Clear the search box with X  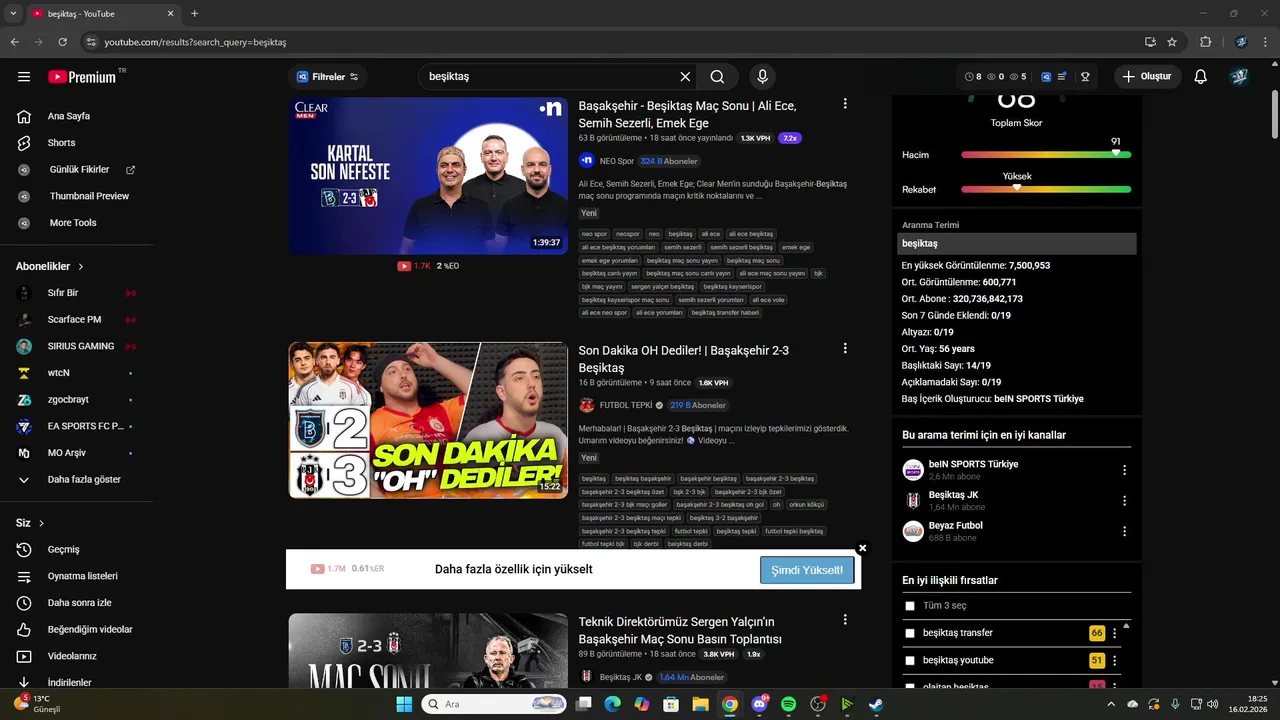[x=685, y=77]
